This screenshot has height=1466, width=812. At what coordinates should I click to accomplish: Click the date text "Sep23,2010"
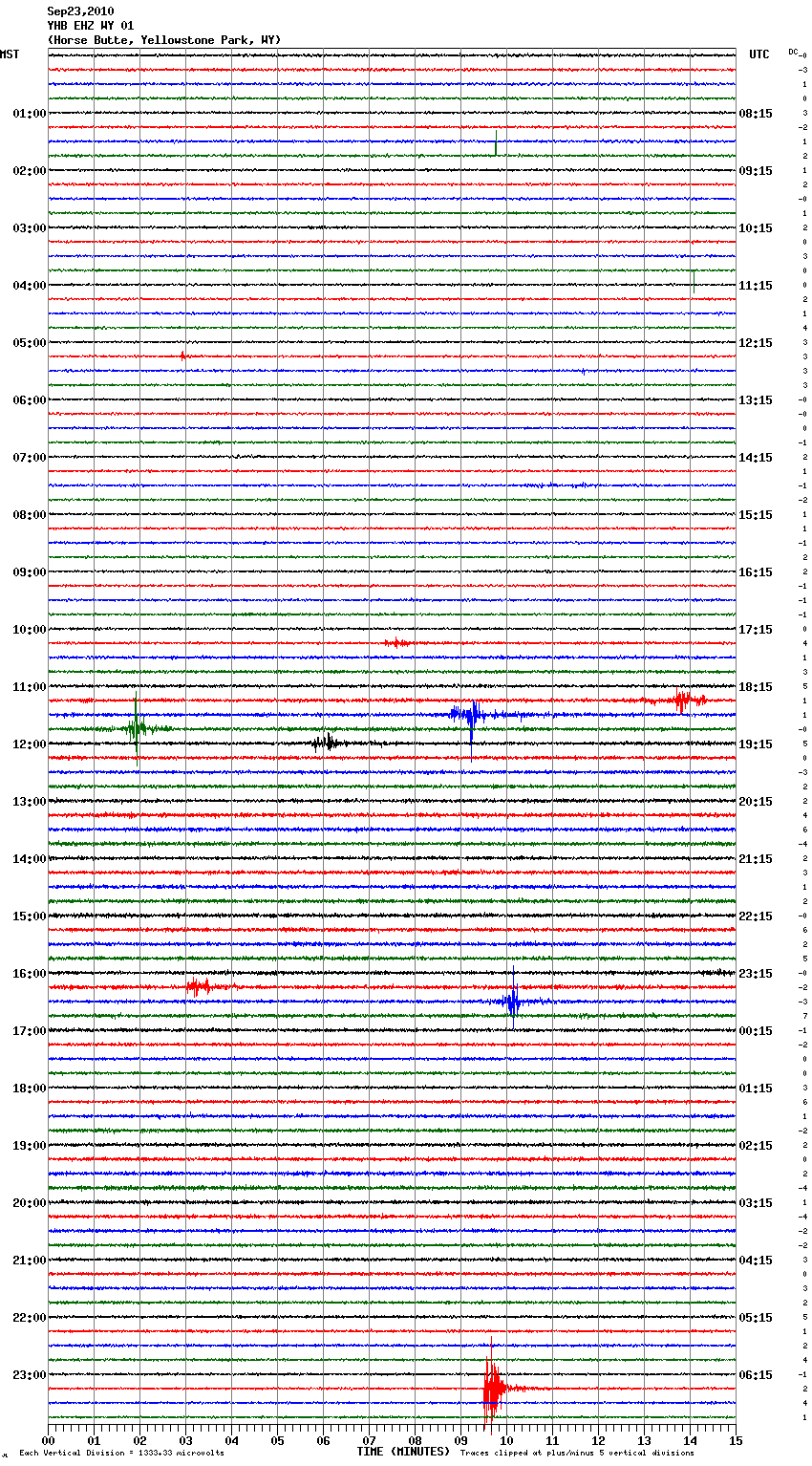[80, 11]
